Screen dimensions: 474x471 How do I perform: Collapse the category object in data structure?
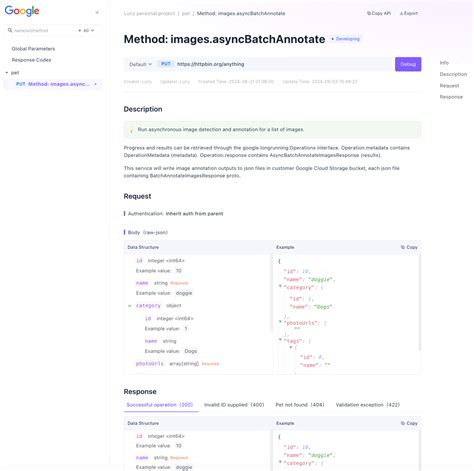coord(130,306)
